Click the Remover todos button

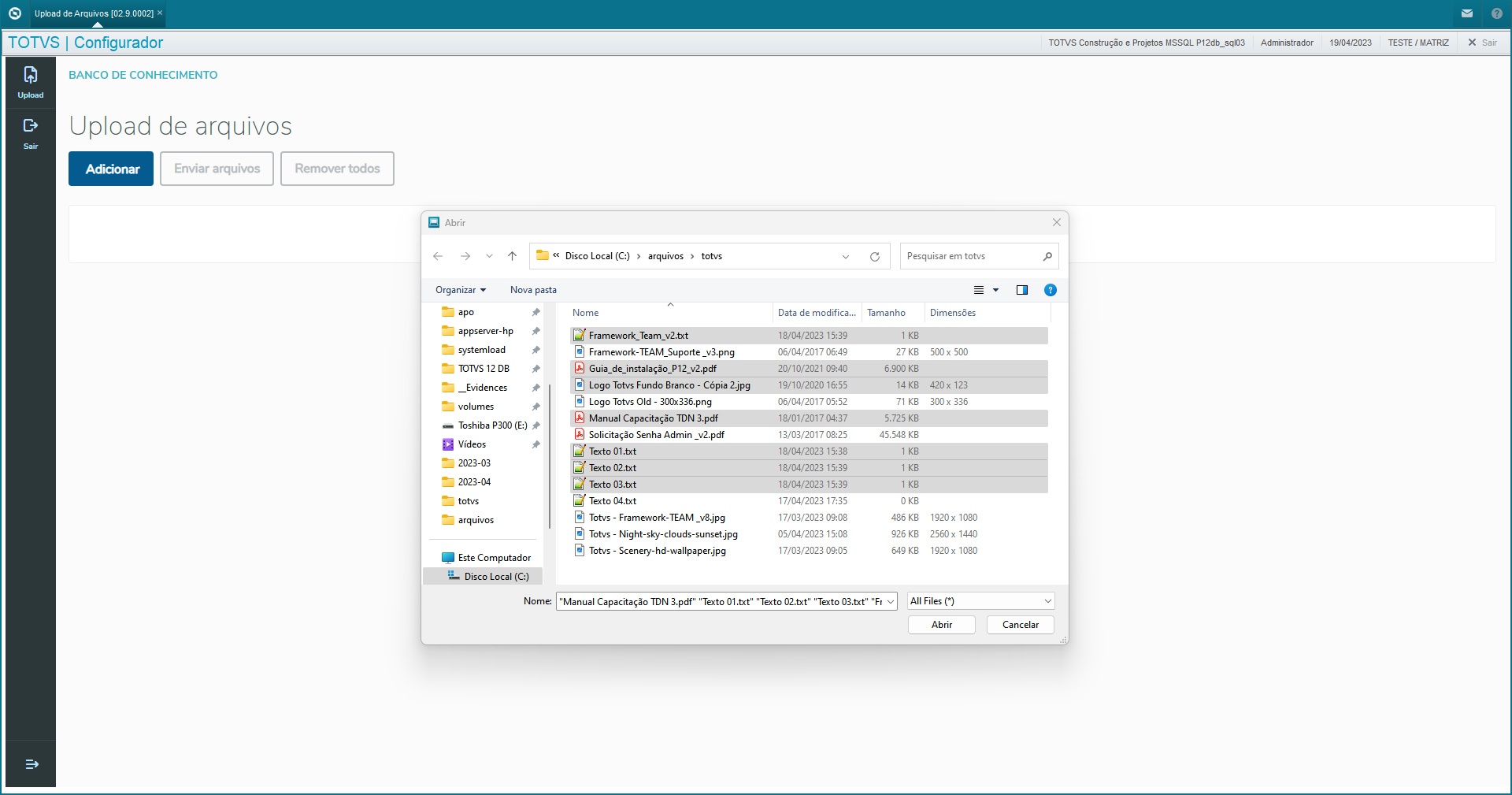(337, 169)
